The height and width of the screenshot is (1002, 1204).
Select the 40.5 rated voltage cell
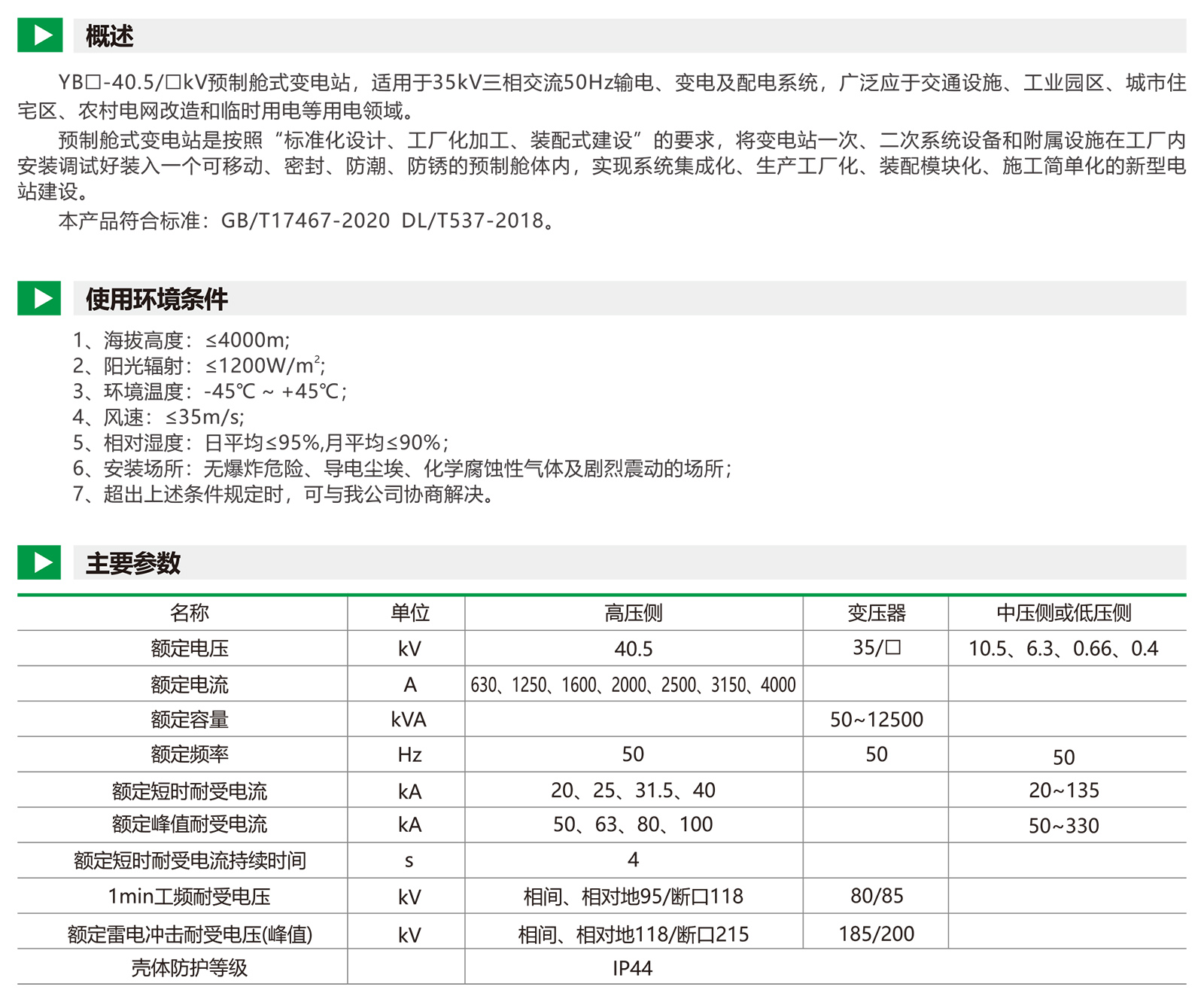633,649
